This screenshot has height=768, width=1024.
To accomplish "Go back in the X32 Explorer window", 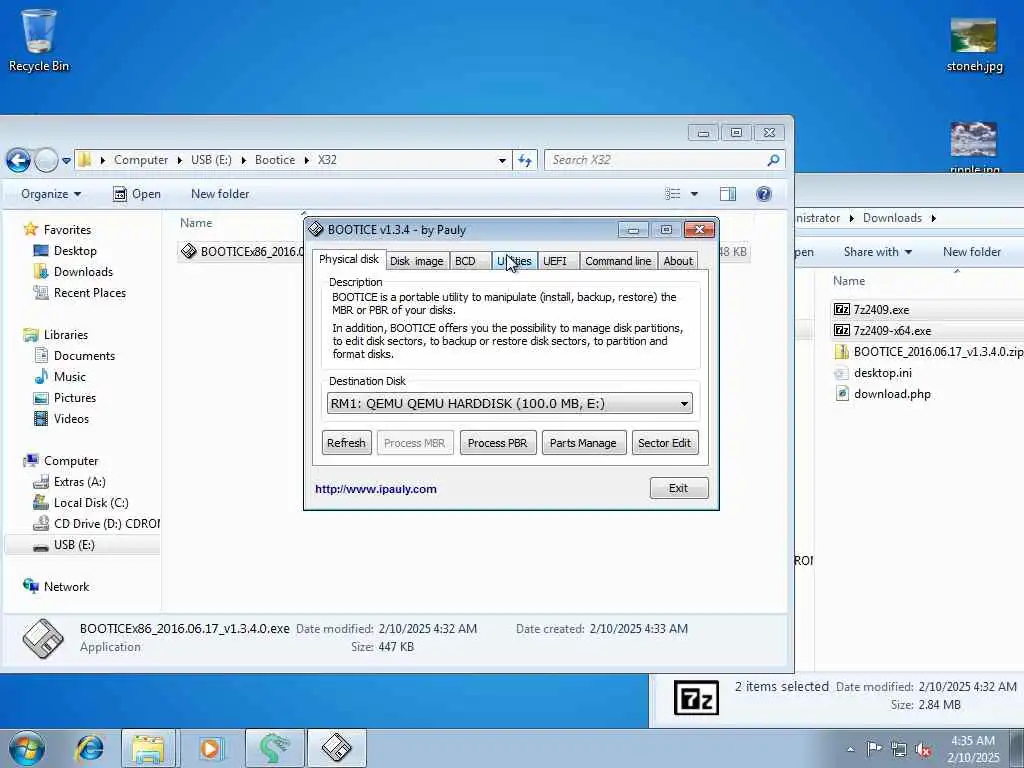I will point(18,160).
